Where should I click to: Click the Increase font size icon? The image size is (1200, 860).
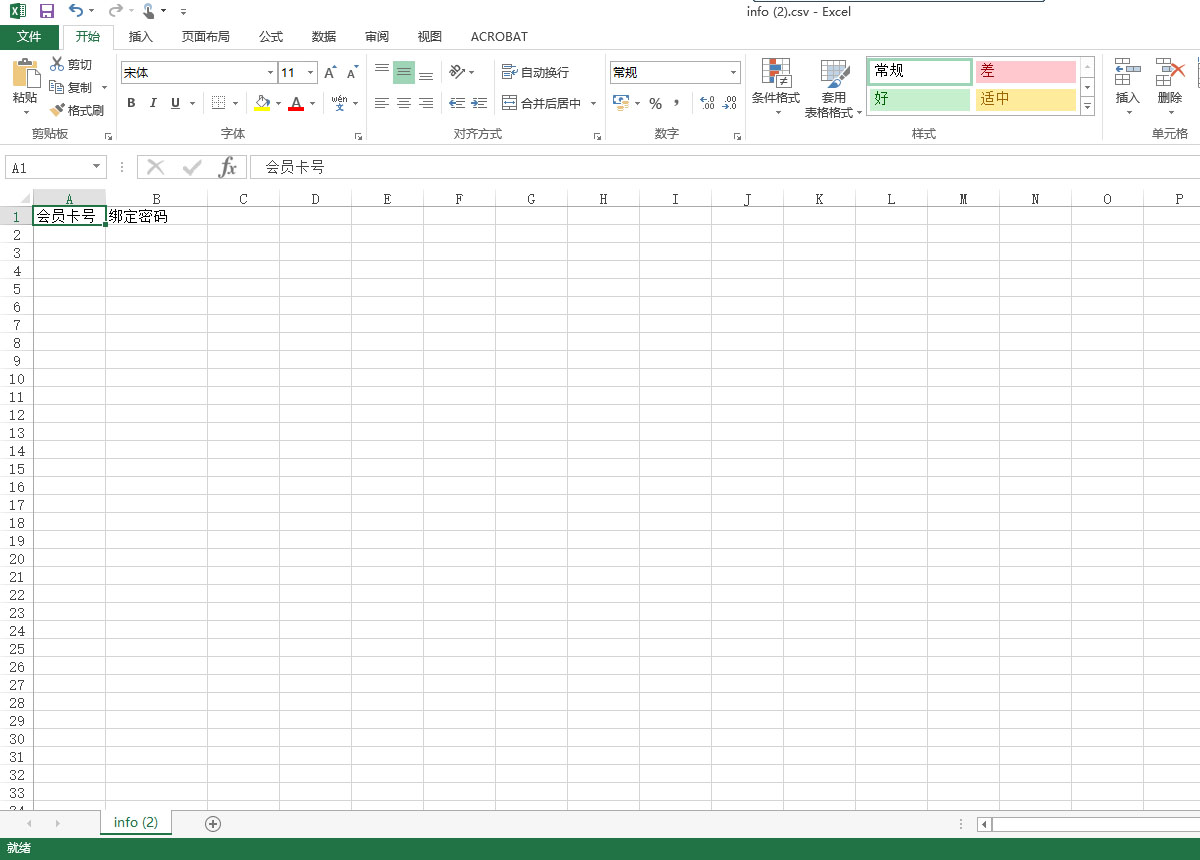pyautogui.click(x=330, y=73)
